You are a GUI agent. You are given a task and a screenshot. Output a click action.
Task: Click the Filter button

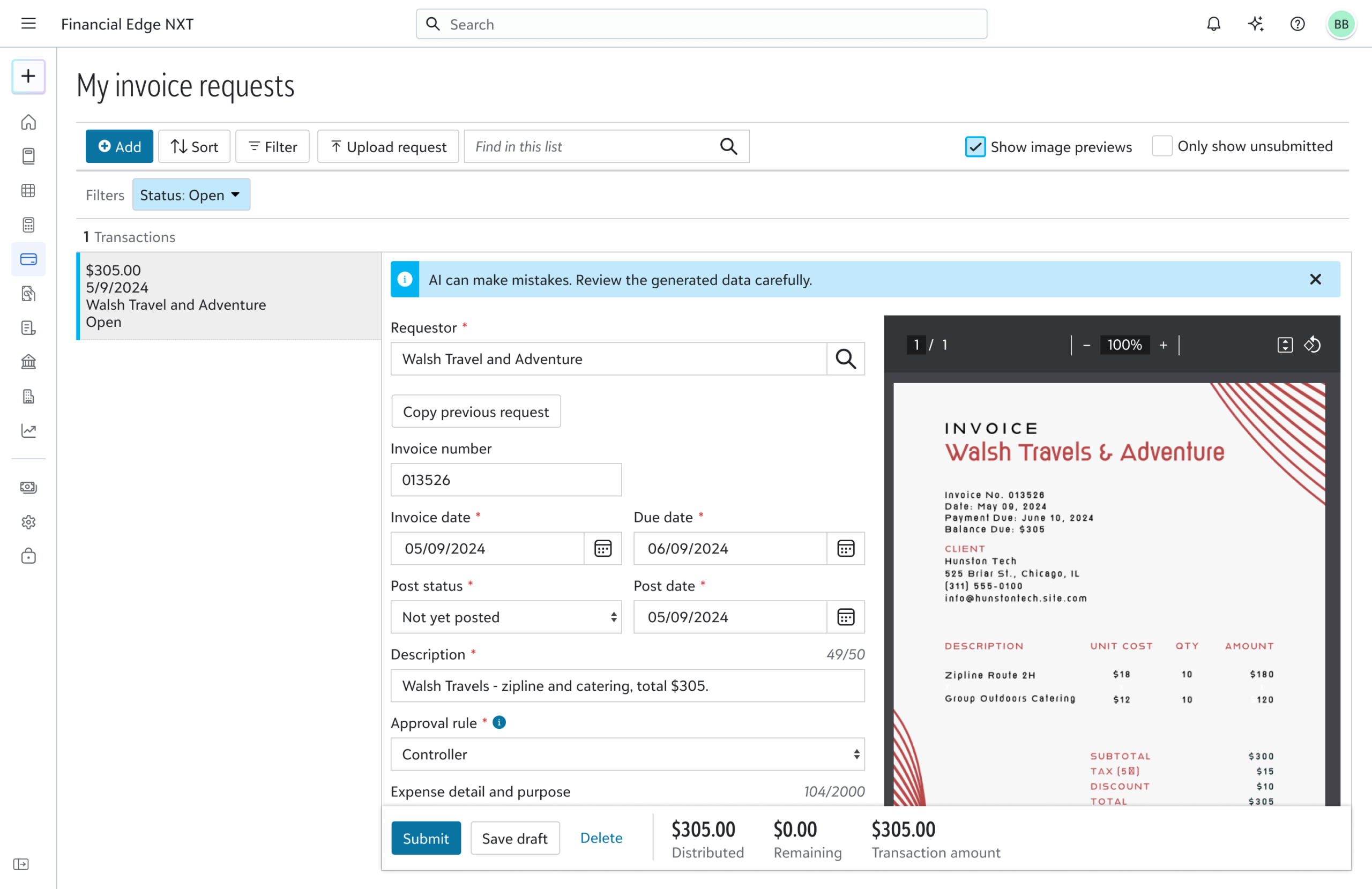click(x=272, y=146)
